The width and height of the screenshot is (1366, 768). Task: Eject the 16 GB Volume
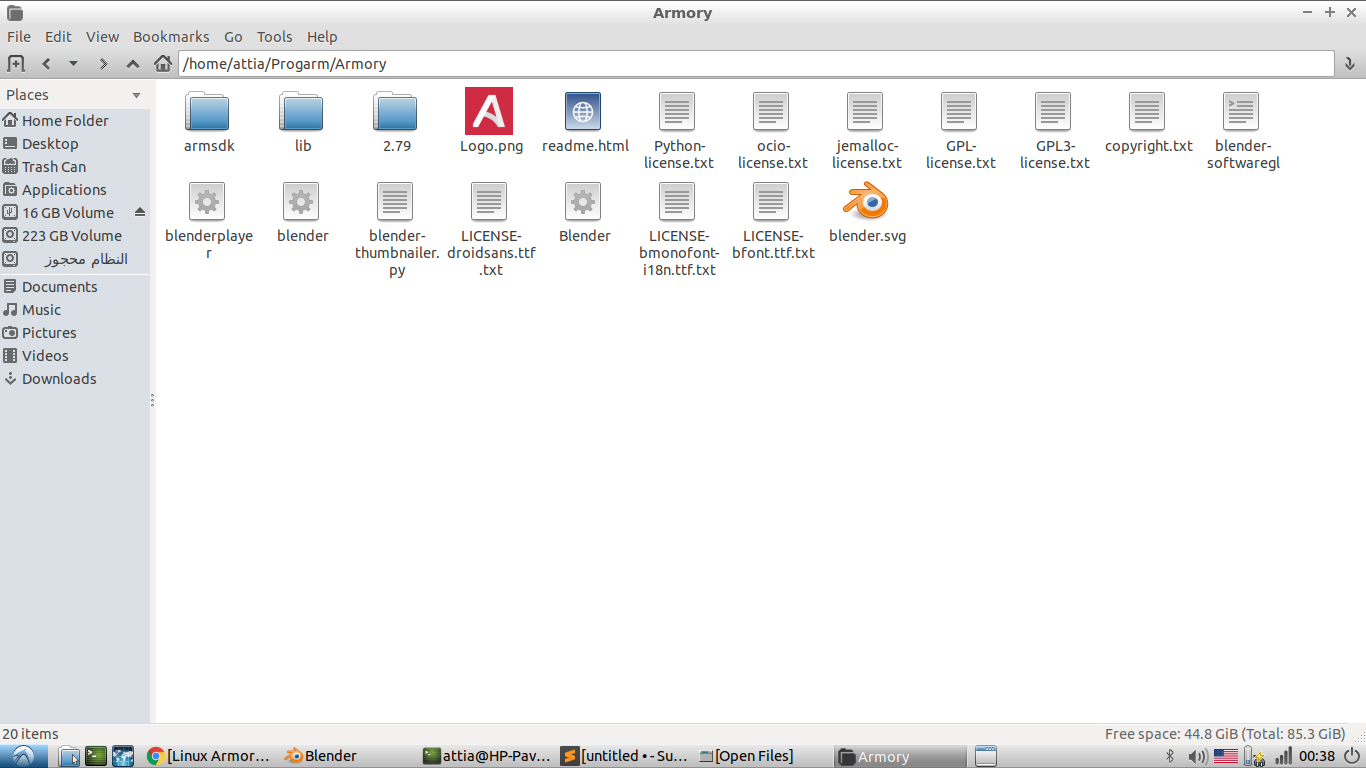[x=140, y=212]
